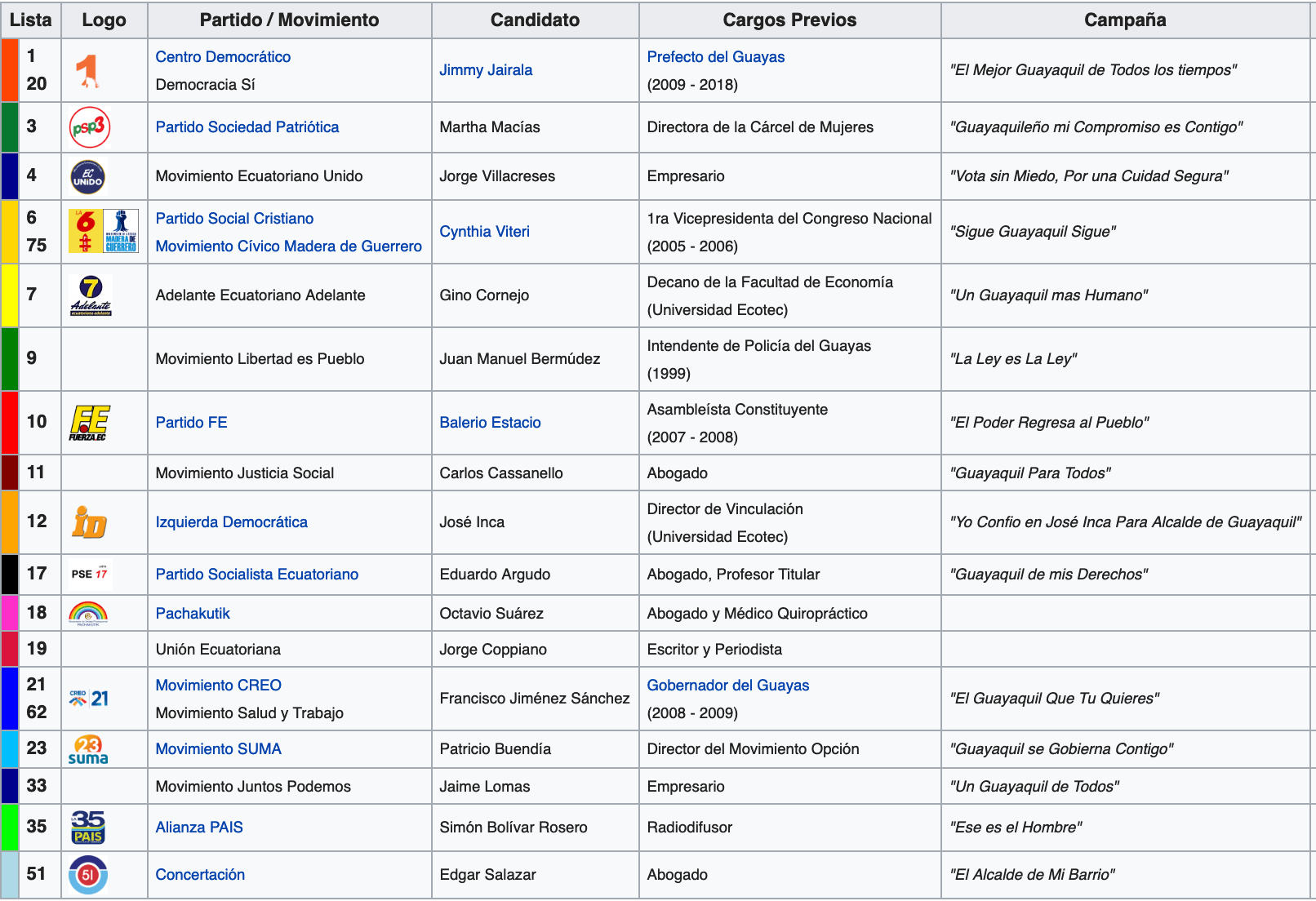Open the Gobernador del Guayas link
Viewport: 1316px width, 901px height.
click(x=728, y=686)
